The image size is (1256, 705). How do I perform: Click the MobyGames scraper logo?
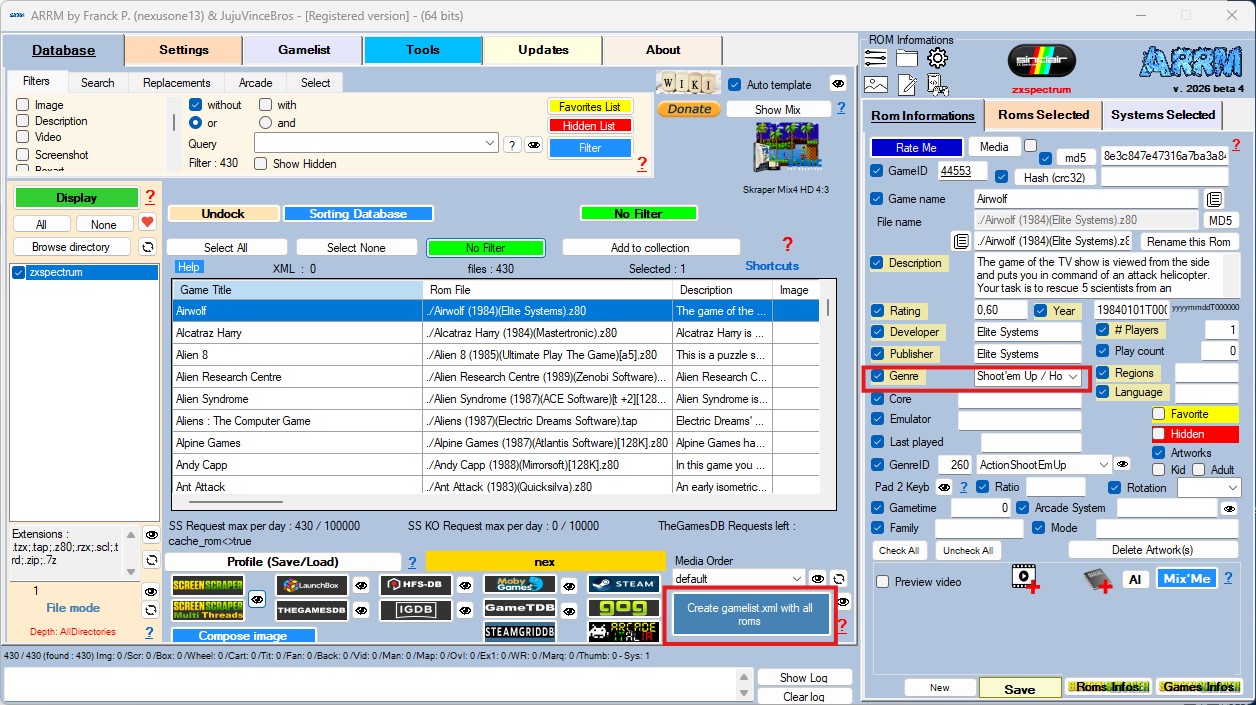pyautogui.click(x=519, y=584)
